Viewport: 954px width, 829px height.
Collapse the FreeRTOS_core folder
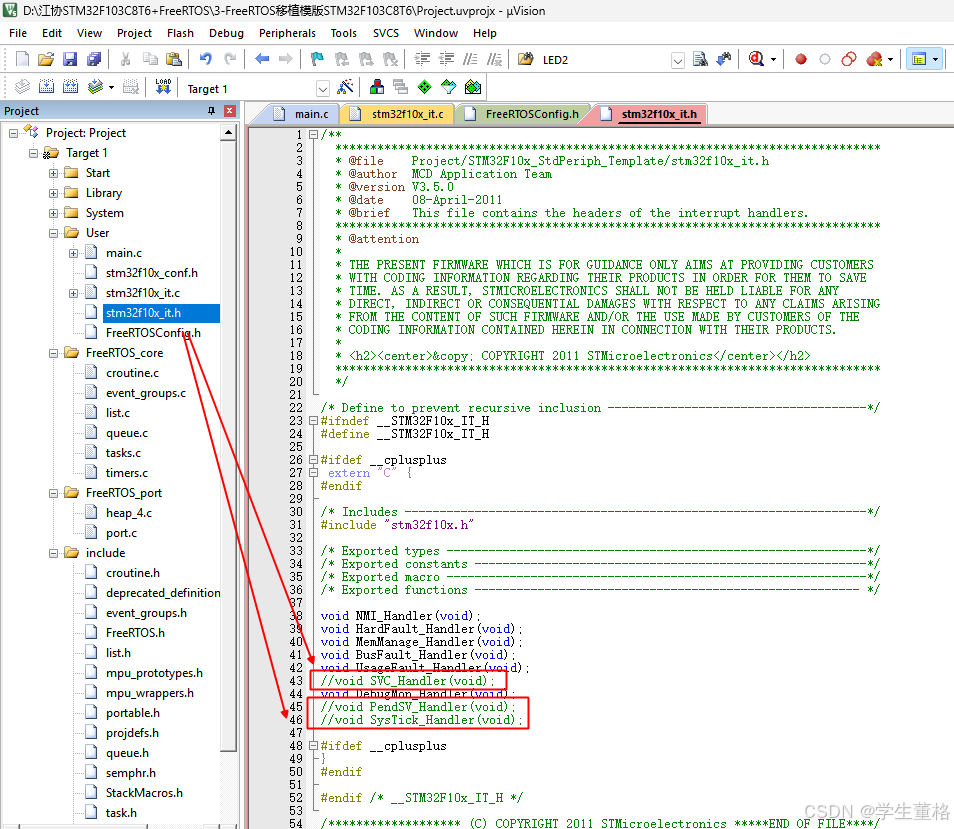54,353
